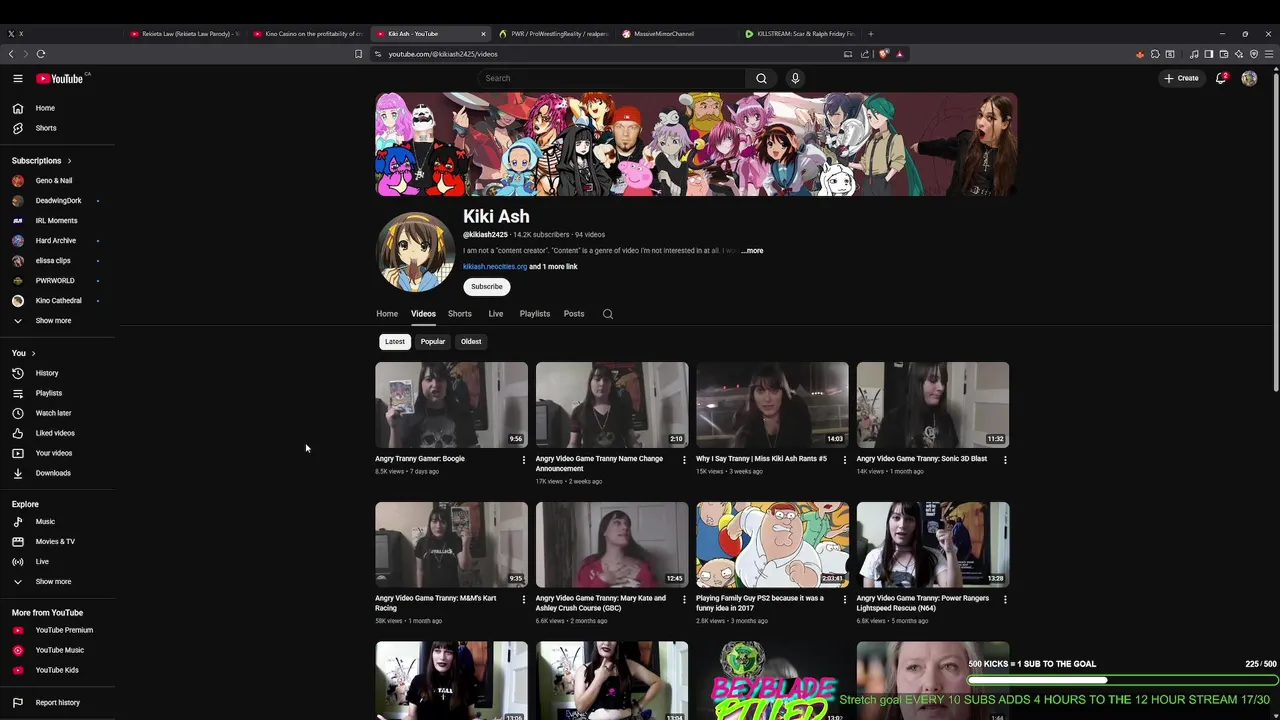Click the YouTube search input field
The image size is (1280, 720).
[610, 78]
